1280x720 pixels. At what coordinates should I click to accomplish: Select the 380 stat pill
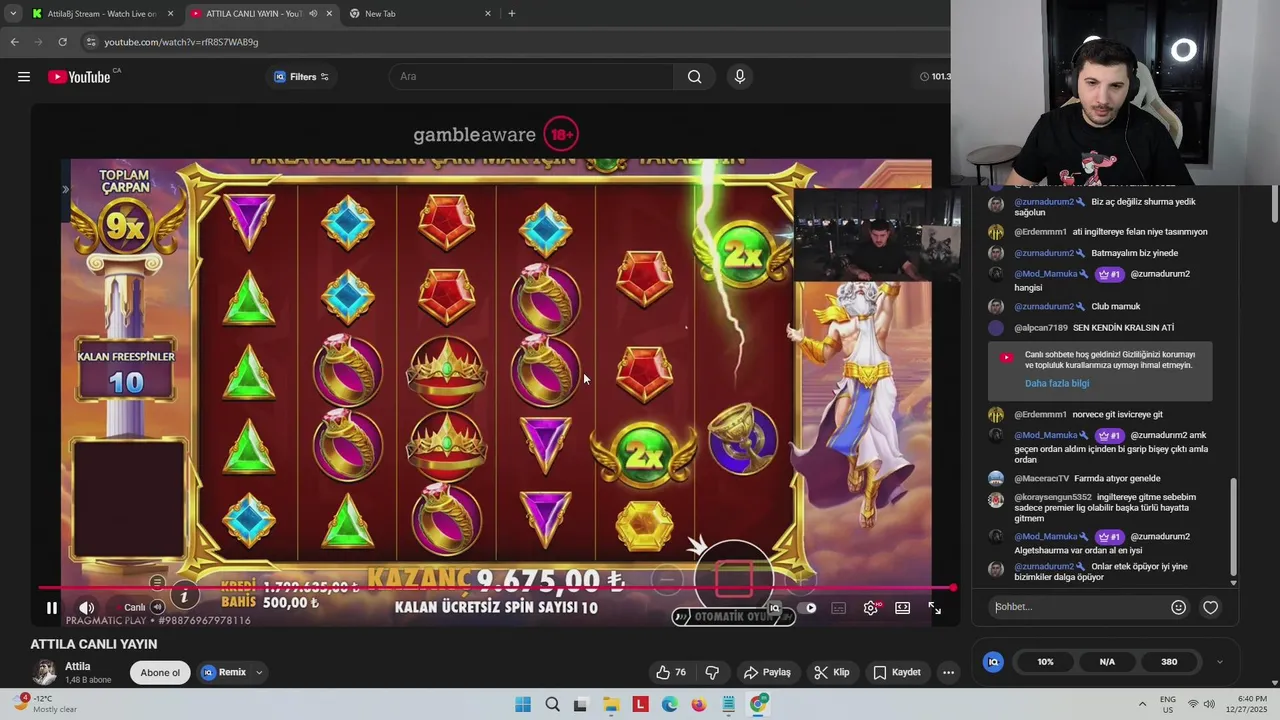[x=1169, y=662]
